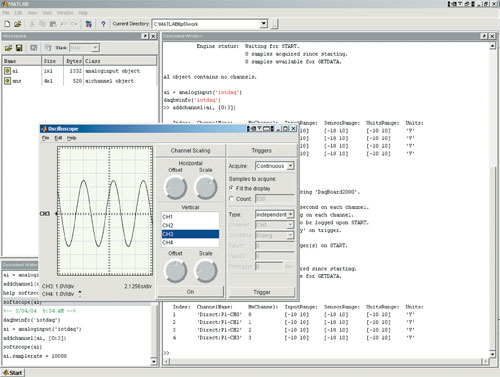The image size is (500, 377).
Task: Click the On button under vertical knobs
Action: pos(190,292)
